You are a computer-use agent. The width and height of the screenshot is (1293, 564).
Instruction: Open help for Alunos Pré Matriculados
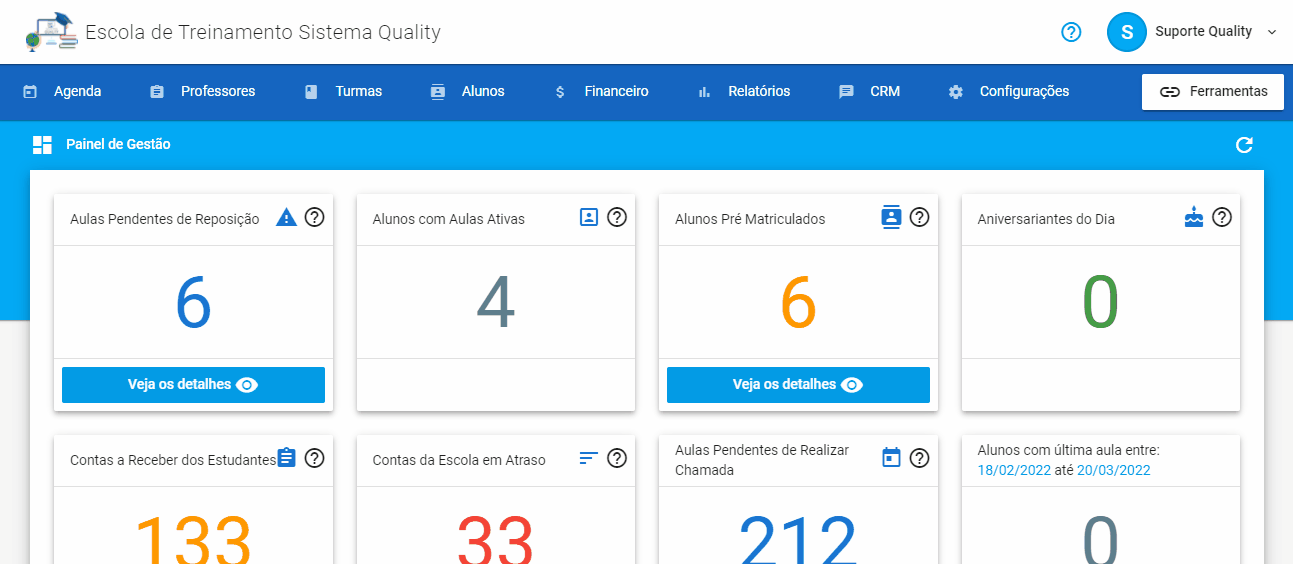click(920, 217)
